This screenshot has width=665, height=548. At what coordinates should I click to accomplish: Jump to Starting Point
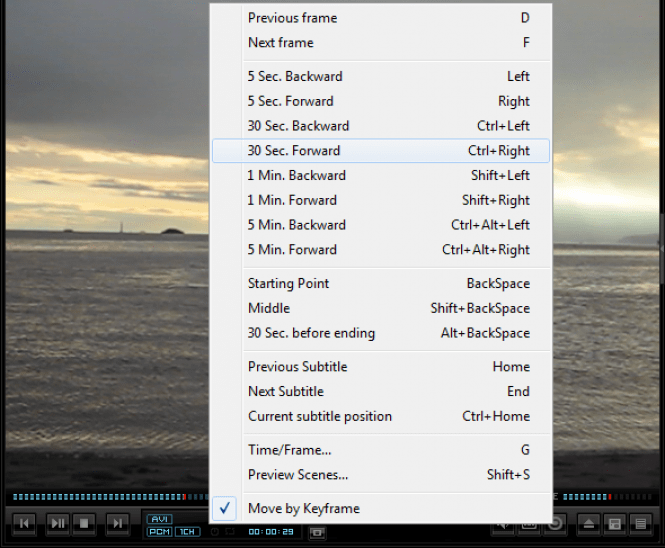(381, 283)
